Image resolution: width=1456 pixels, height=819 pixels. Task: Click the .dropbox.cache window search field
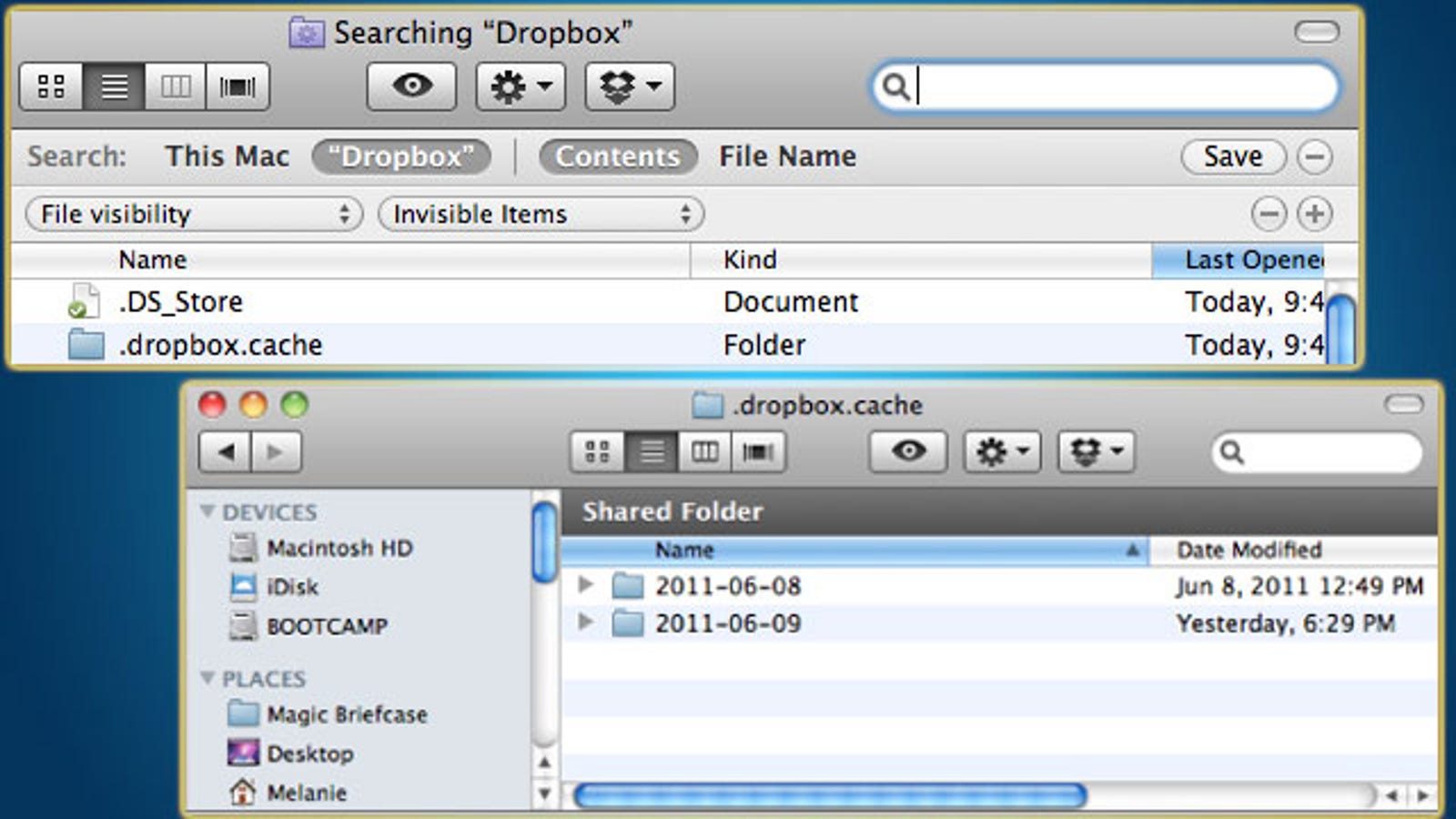coord(1317,452)
